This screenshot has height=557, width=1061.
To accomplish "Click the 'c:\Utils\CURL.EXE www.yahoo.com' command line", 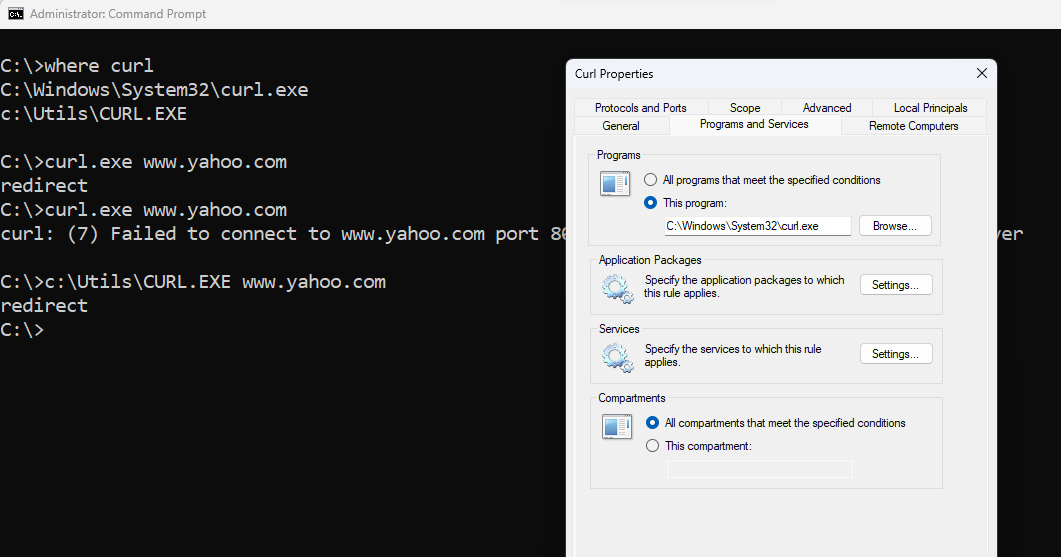I will [x=193, y=282].
